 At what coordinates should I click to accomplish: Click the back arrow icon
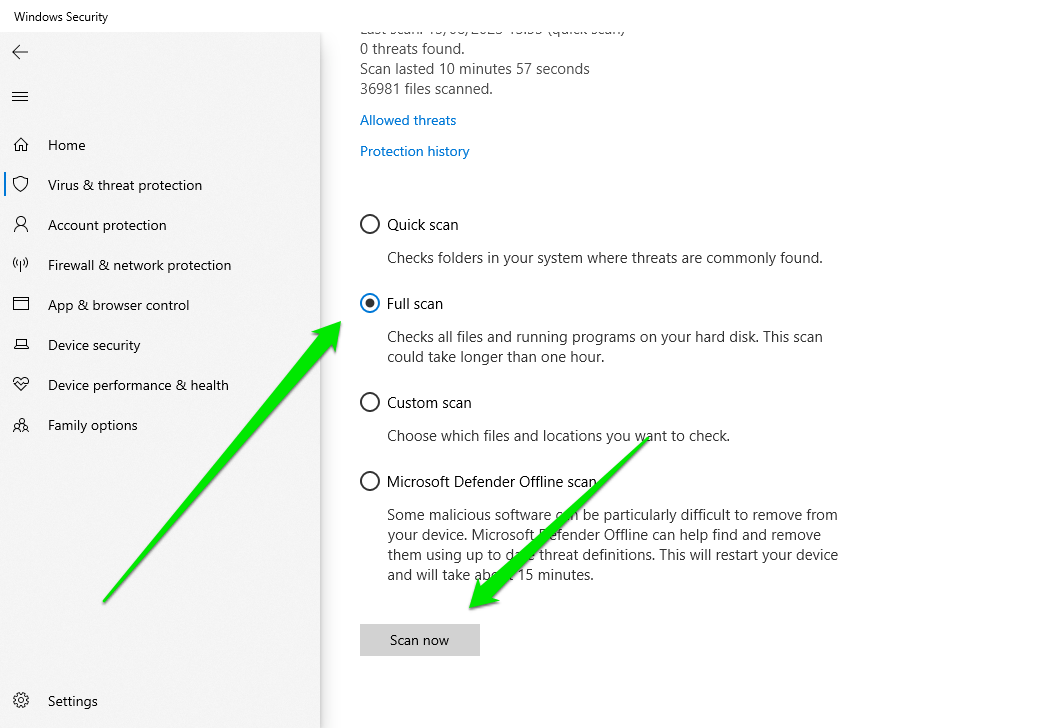pos(20,52)
